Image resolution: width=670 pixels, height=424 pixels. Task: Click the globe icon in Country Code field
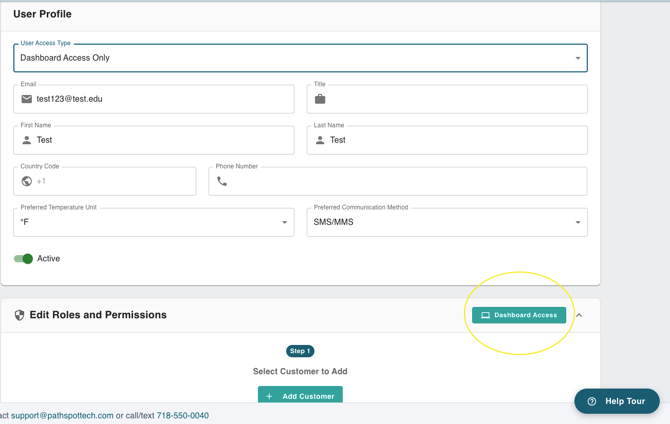pyautogui.click(x=27, y=181)
